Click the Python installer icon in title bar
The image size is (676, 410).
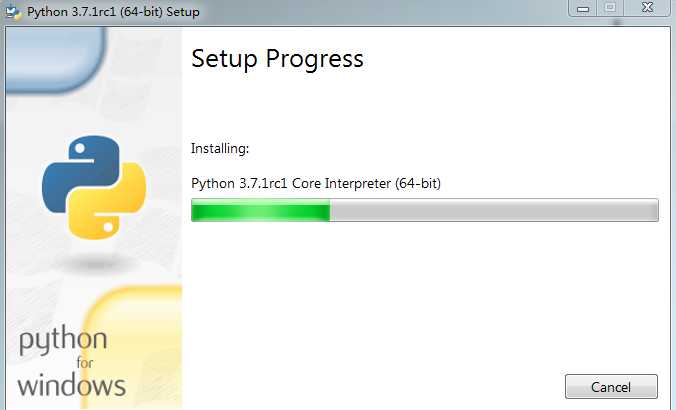13,12
